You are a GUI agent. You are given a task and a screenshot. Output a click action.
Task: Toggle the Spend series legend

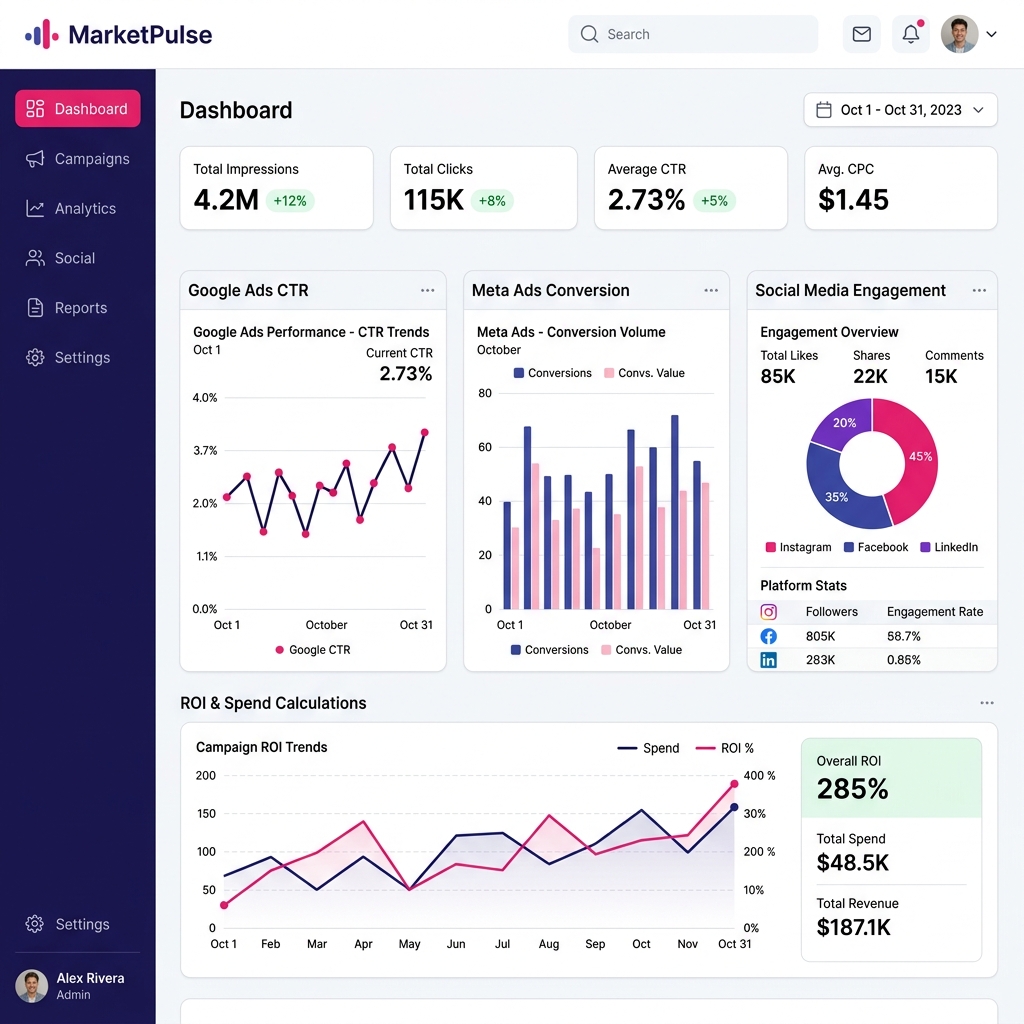pos(648,748)
